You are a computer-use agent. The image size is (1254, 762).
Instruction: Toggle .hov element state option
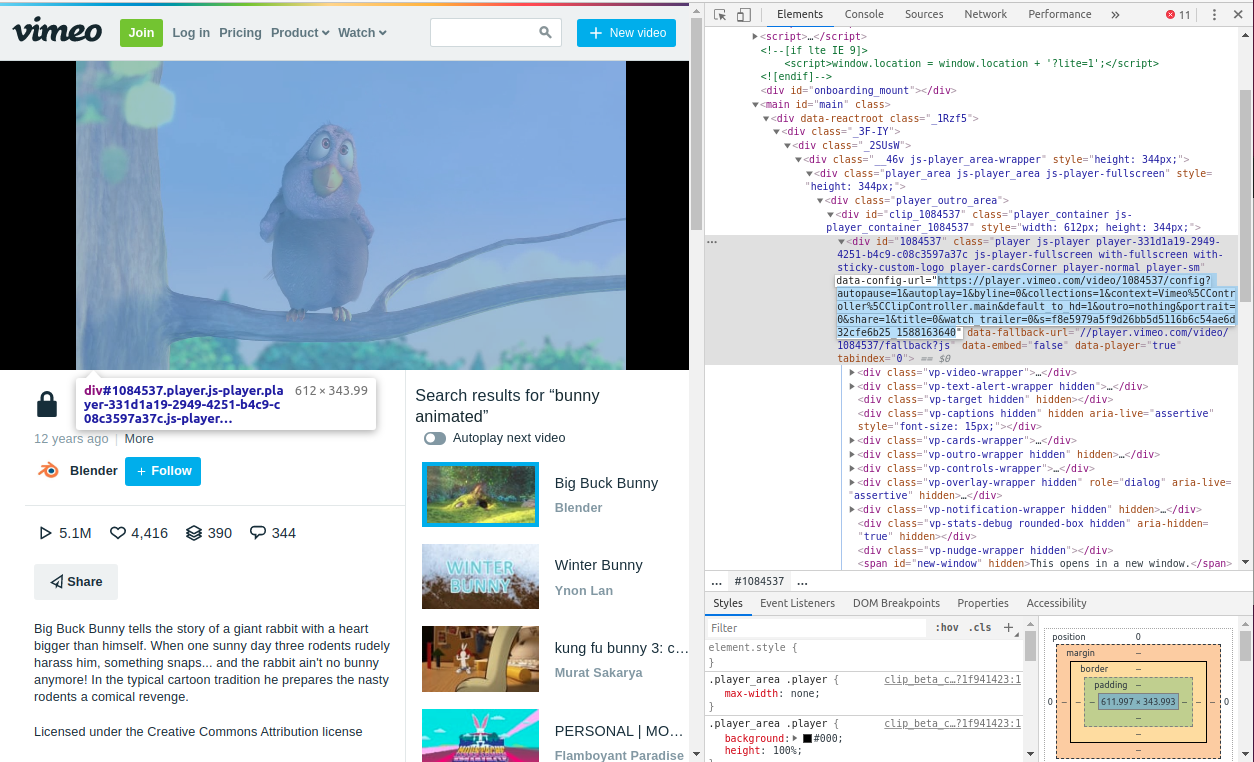coord(947,628)
